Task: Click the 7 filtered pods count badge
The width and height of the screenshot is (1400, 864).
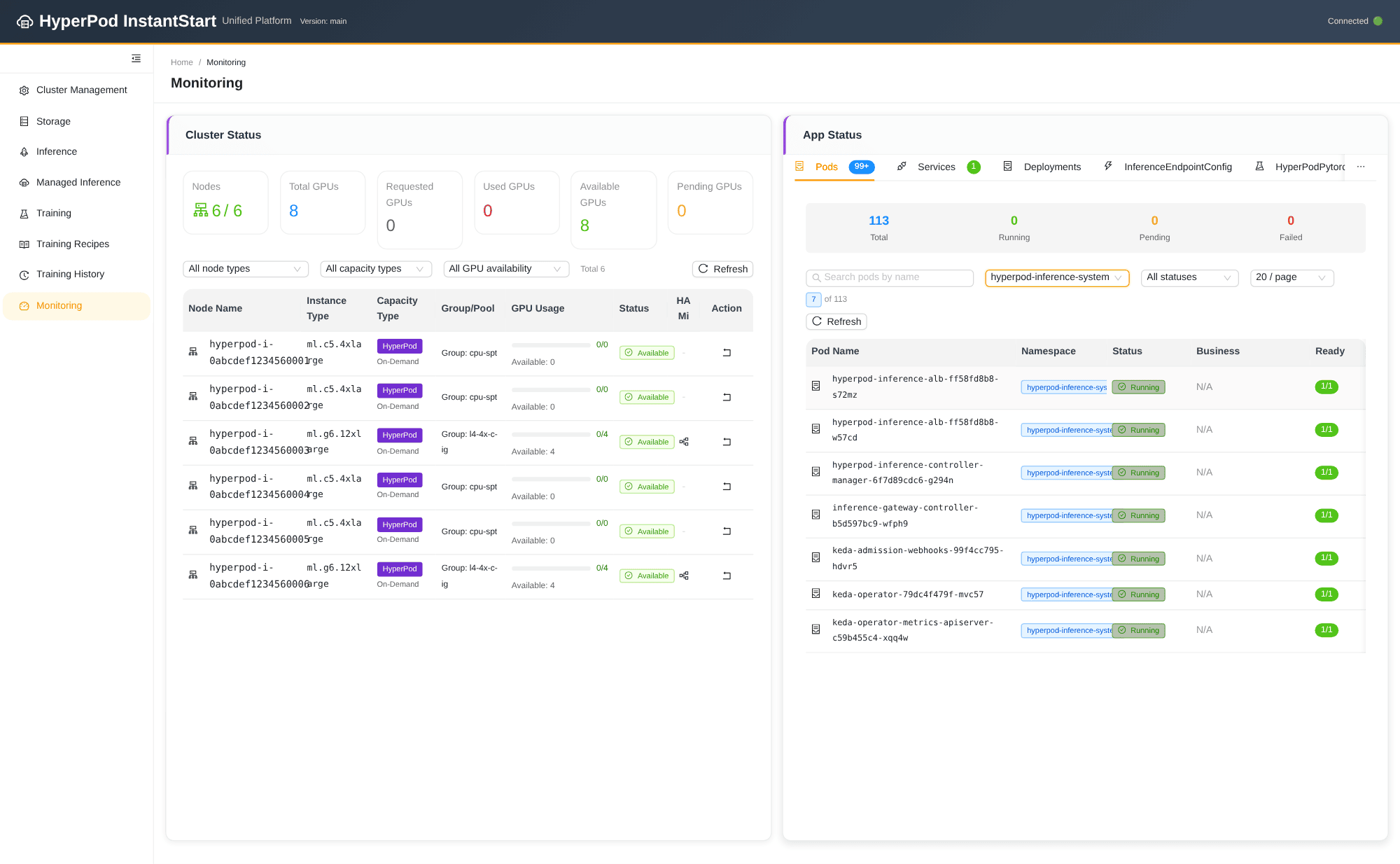Action: click(x=813, y=300)
